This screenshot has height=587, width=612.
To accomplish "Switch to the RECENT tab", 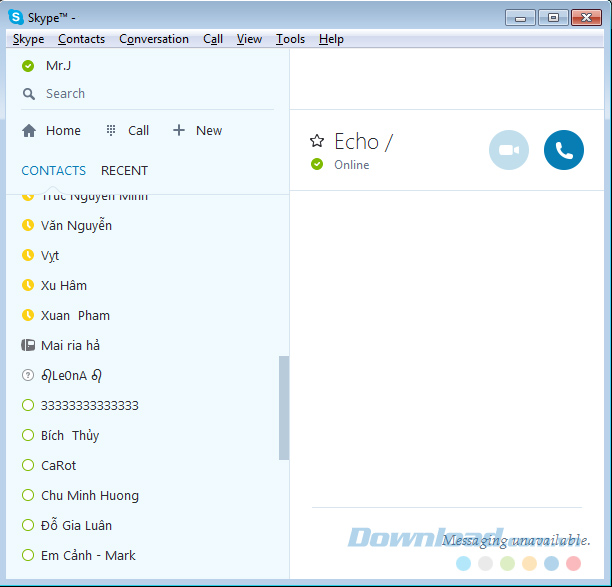I will click(124, 171).
